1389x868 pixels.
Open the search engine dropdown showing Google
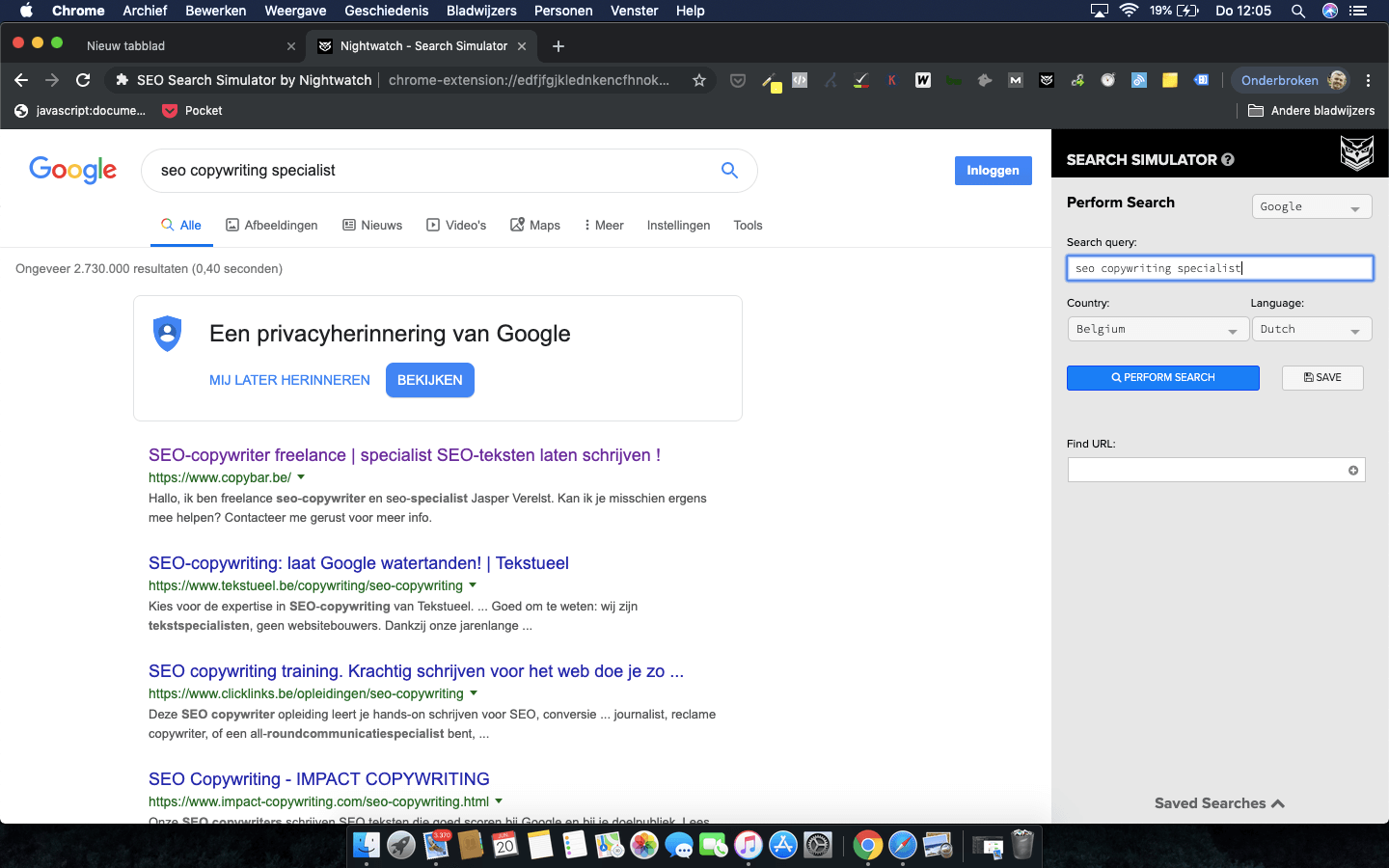coord(1312,206)
